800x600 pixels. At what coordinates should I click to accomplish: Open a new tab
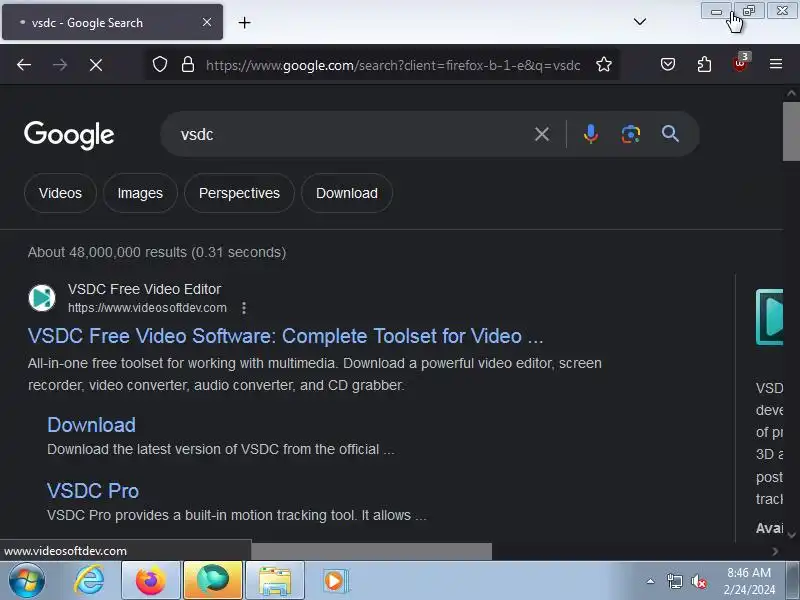click(244, 22)
